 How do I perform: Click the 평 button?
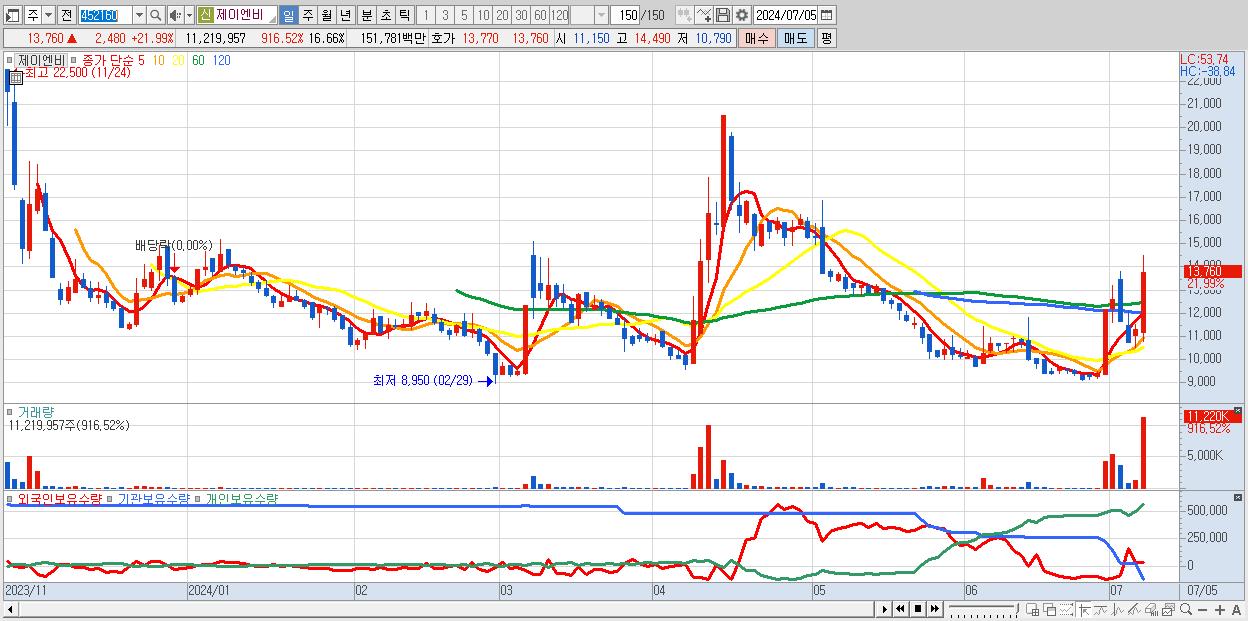coord(826,38)
